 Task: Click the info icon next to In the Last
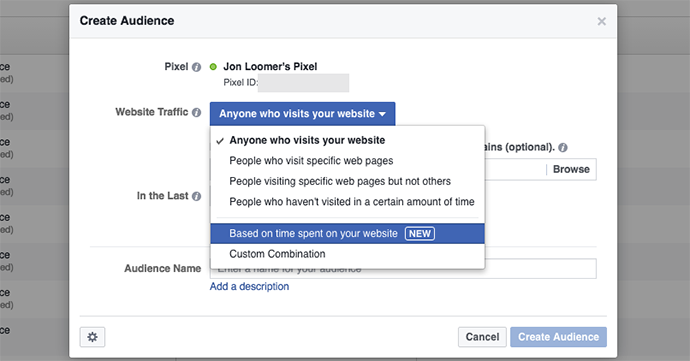197,196
